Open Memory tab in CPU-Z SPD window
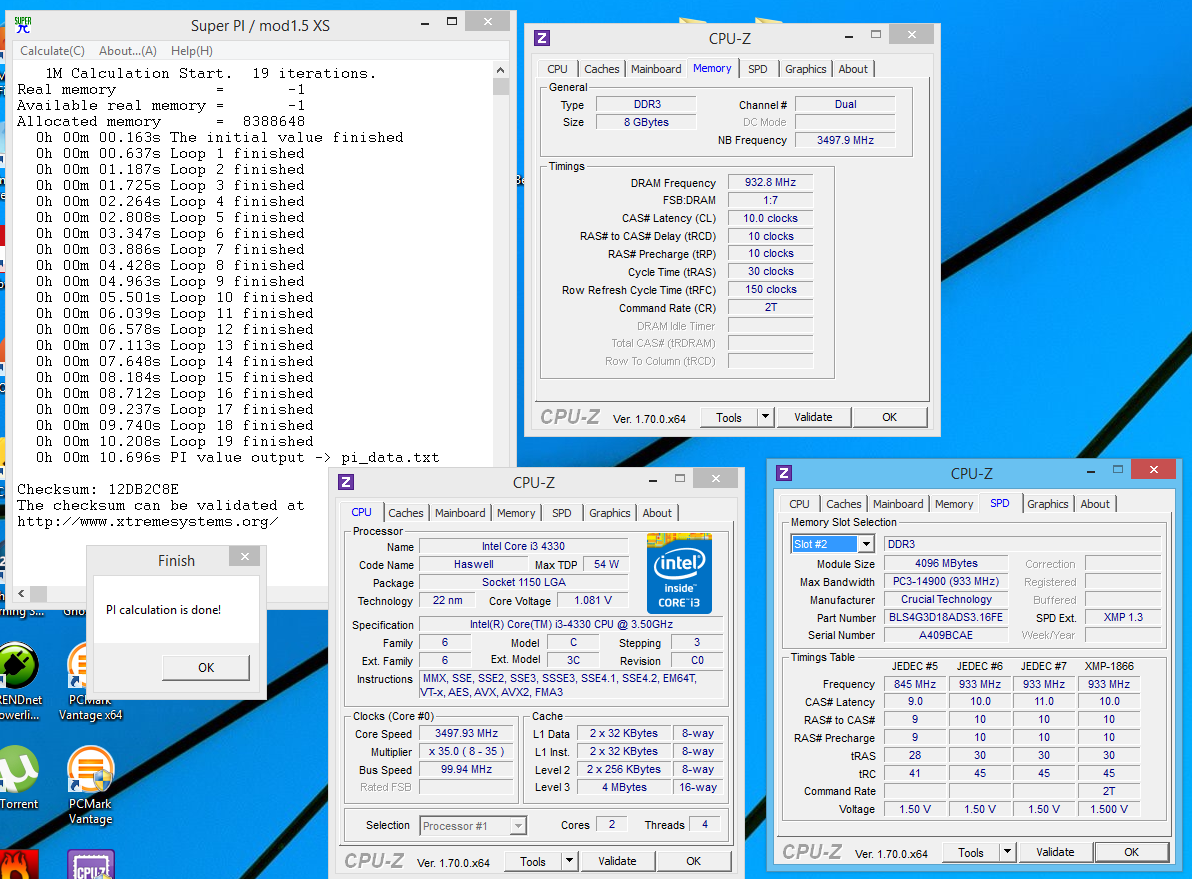Screen dimensions: 1192x879 954,503
